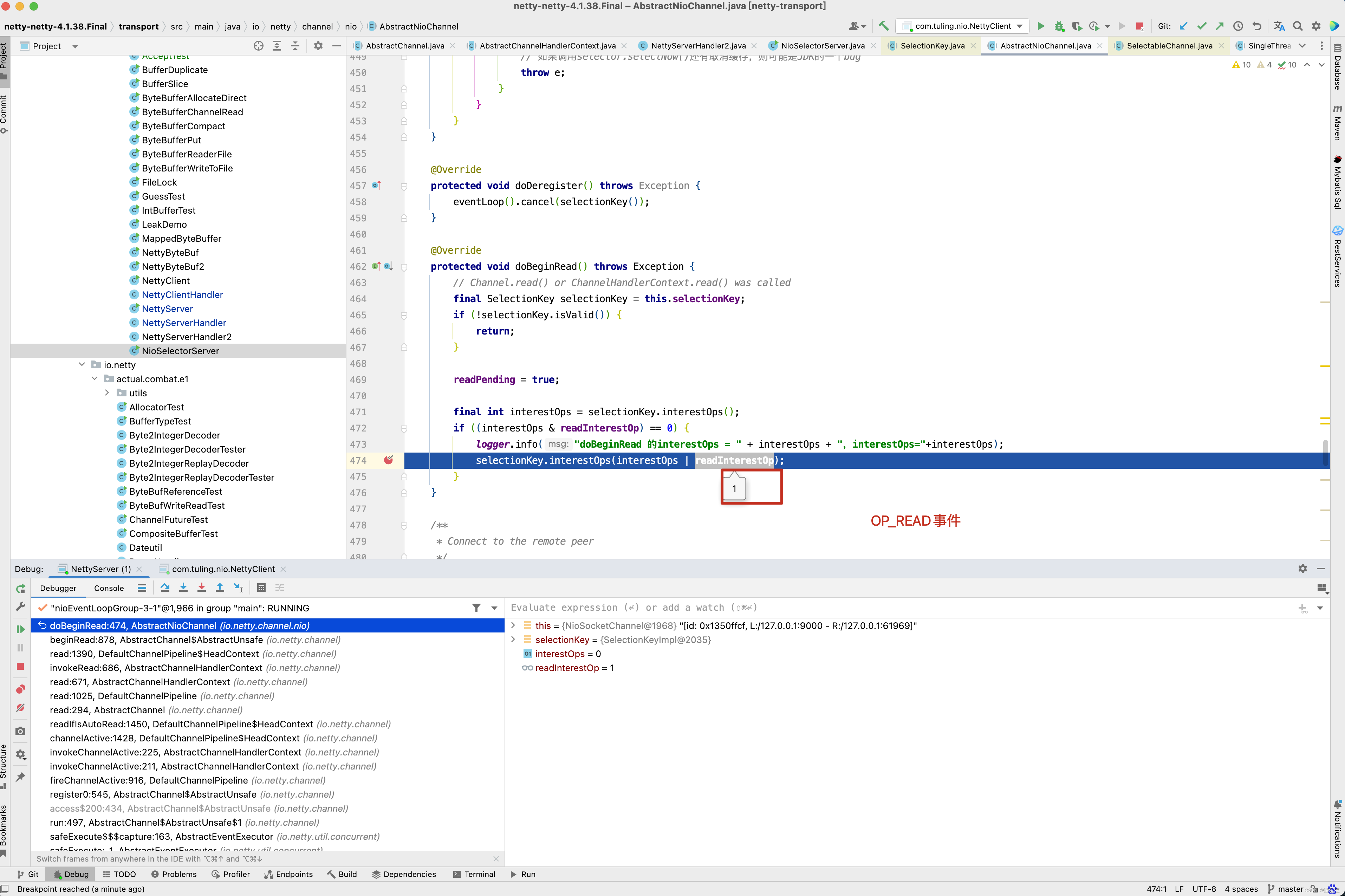Click the Step Over debugger icon

click(165, 588)
